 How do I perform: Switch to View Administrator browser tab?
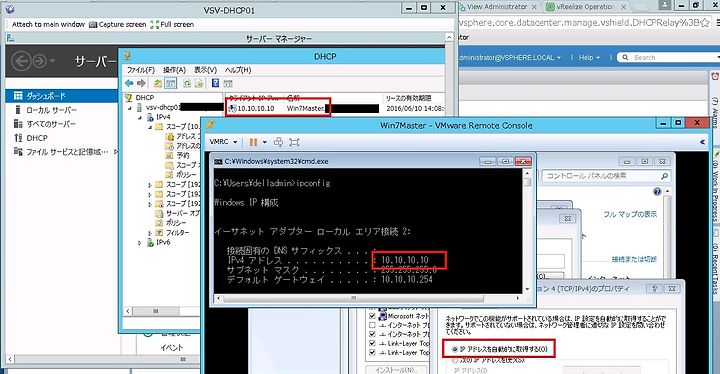(498, 7)
